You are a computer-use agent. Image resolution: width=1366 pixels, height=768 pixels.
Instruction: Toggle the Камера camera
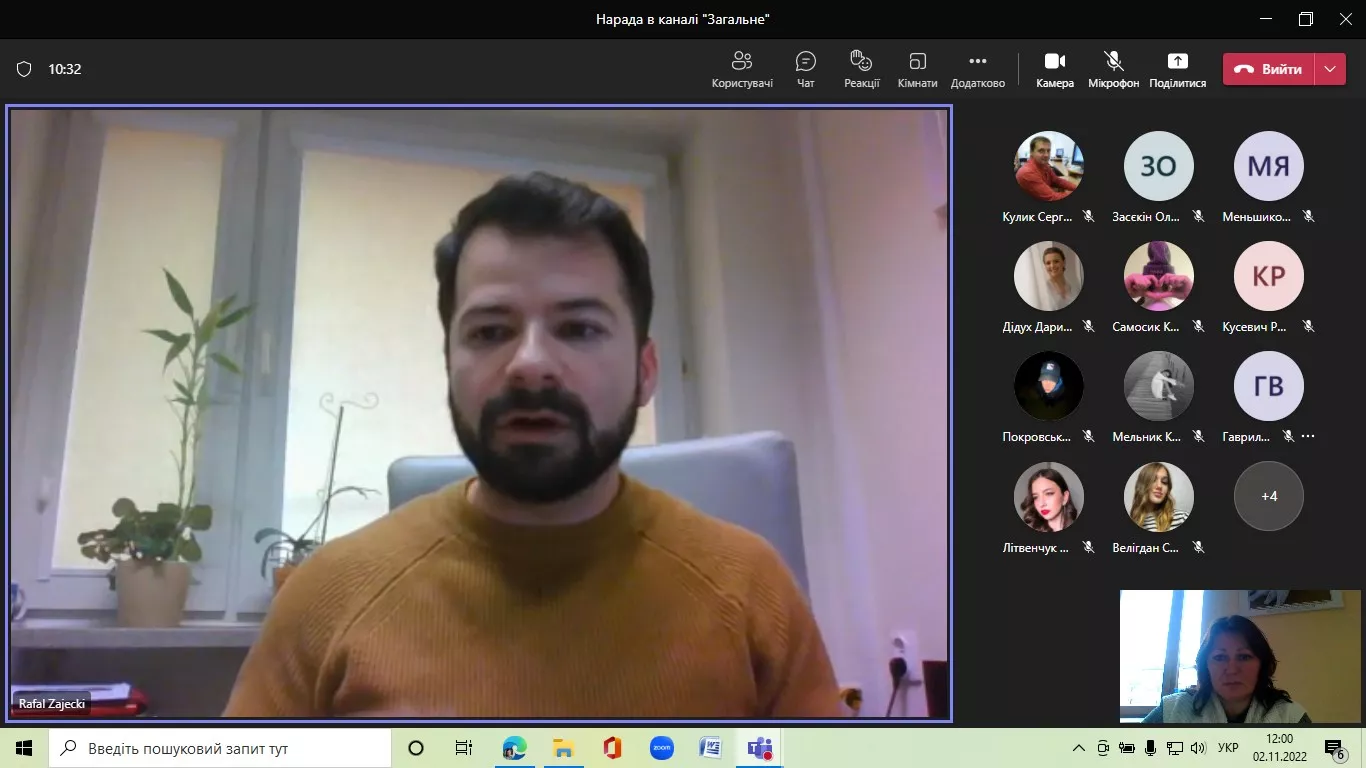1054,69
